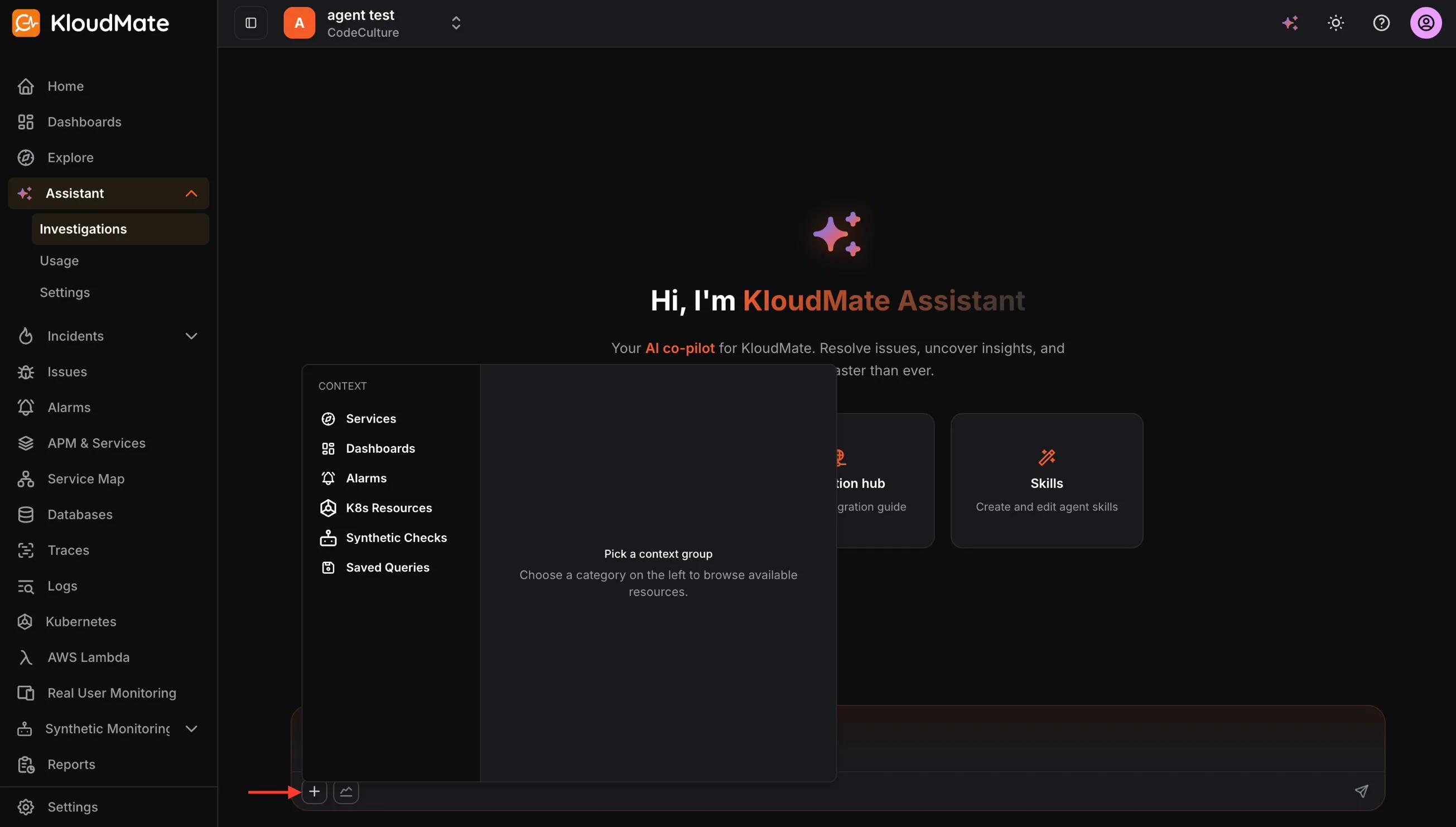The image size is (1456, 827).
Task: Click the APM & Services layers icon
Action: pyautogui.click(x=26, y=443)
